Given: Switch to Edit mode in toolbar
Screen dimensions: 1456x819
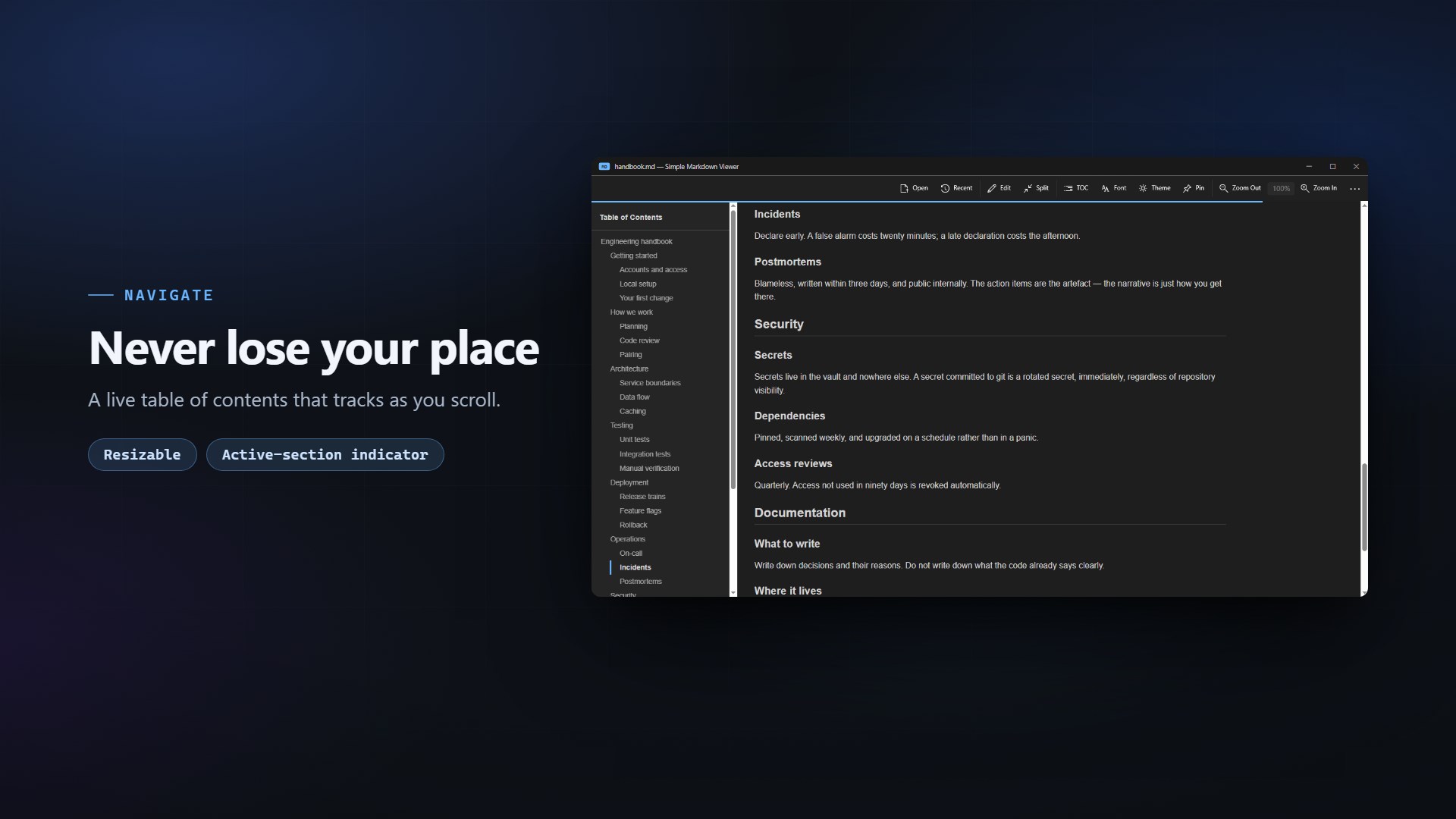Looking at the screenshot, I should pos(999,188).
